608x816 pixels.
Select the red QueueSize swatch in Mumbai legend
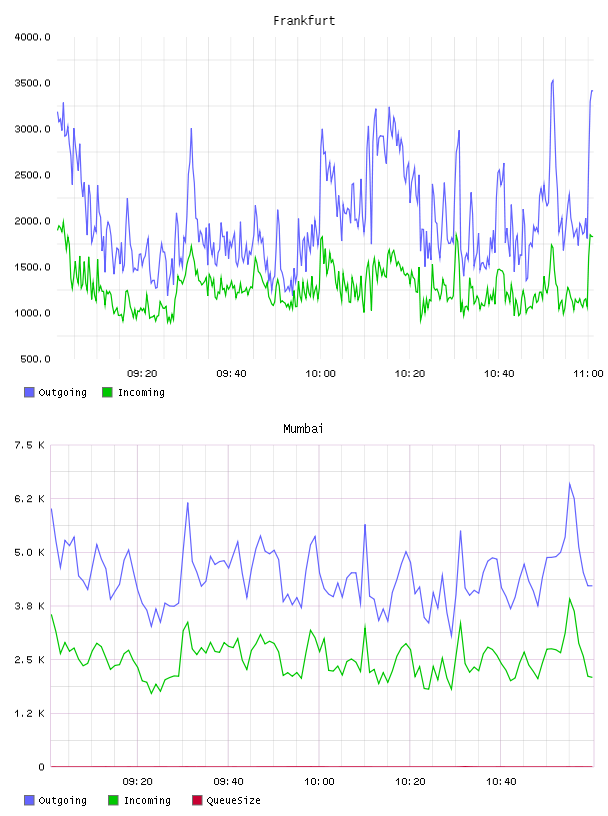click(197, 800)
